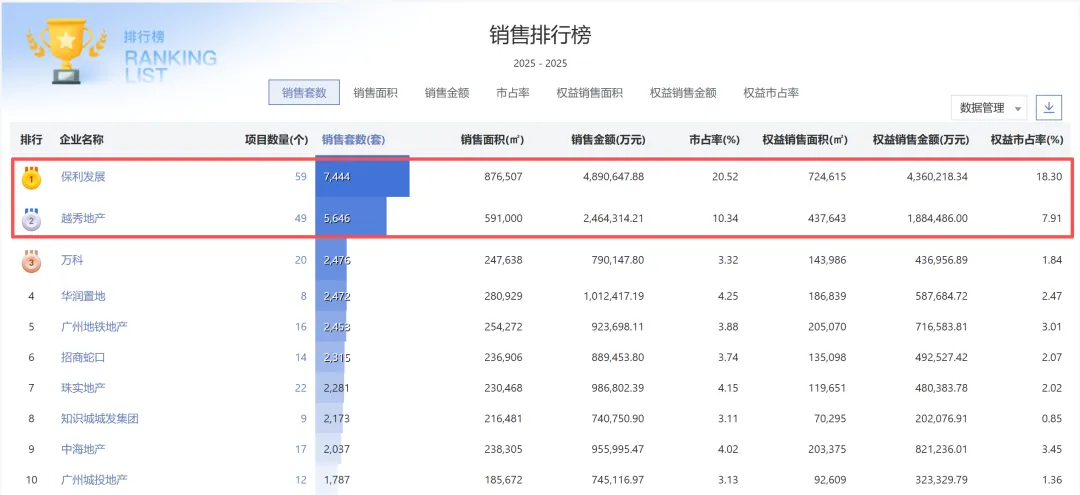Click the download icon button
Screen dimensions: 1080x495
point(1049,108)
